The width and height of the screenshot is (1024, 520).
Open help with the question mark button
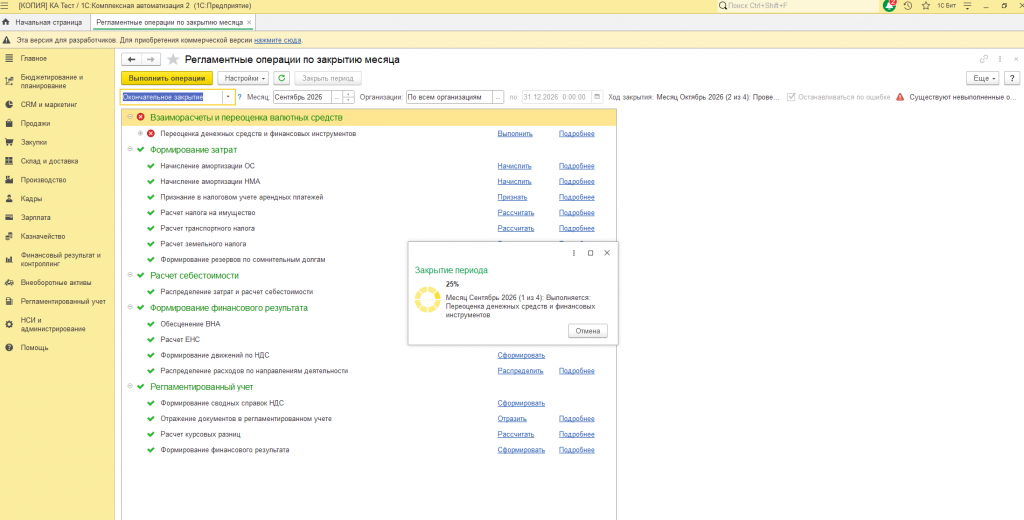click(1012, 78)
